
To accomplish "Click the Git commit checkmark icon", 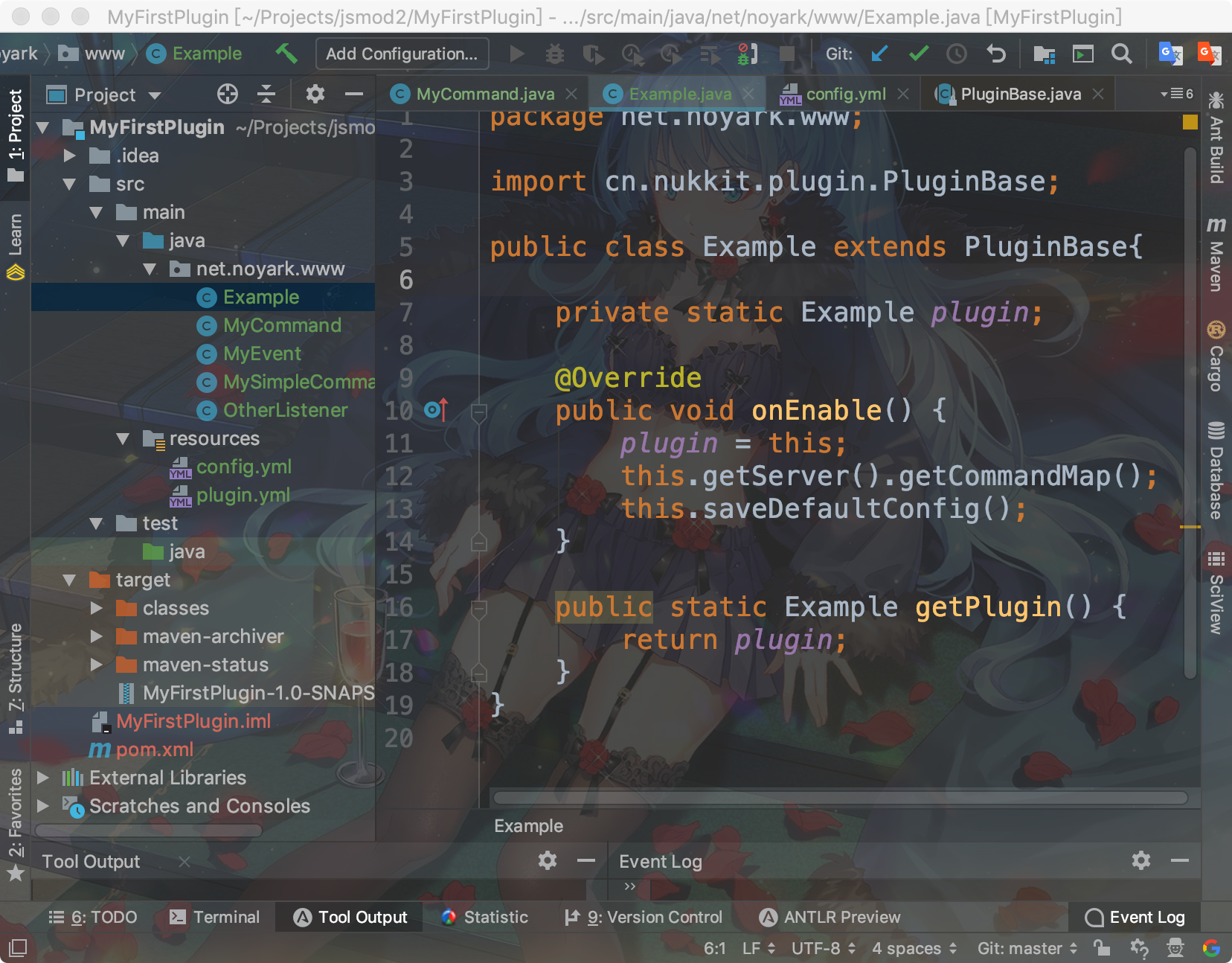I will click(919, 54).
